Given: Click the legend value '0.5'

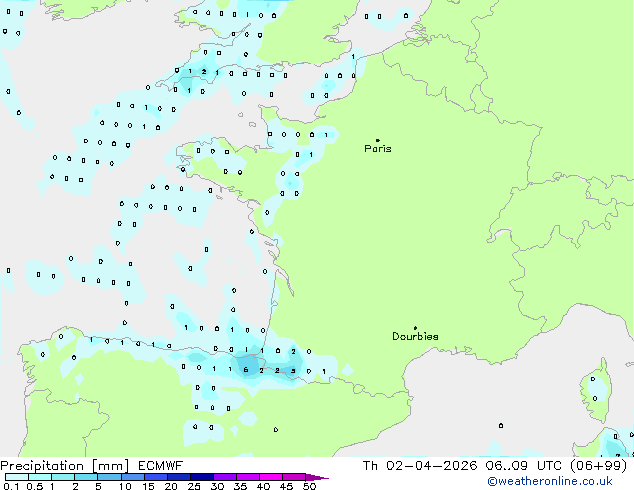Looking at the screenshot, I should [35, 486].
